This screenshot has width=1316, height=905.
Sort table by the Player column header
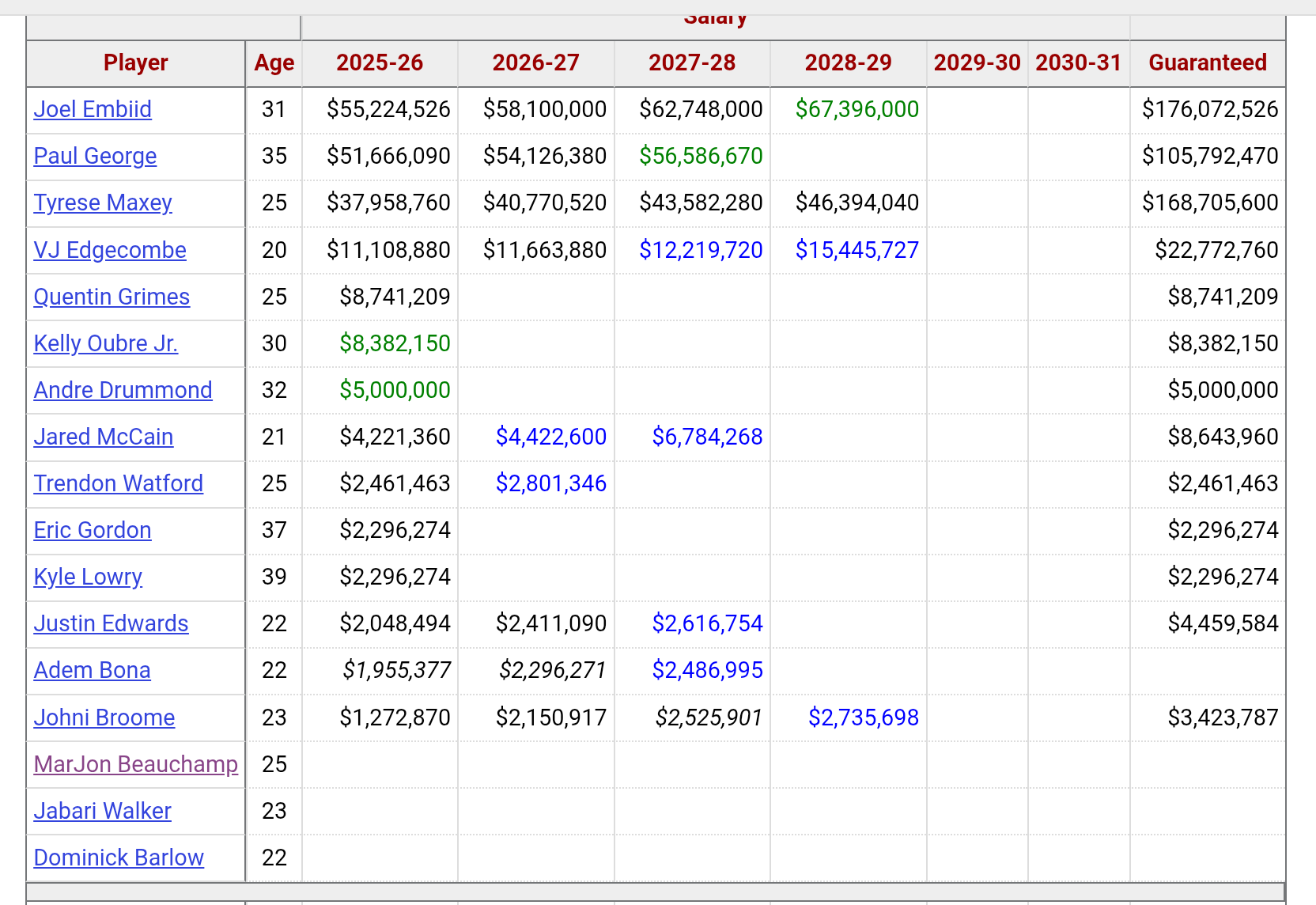click(136, 62)
